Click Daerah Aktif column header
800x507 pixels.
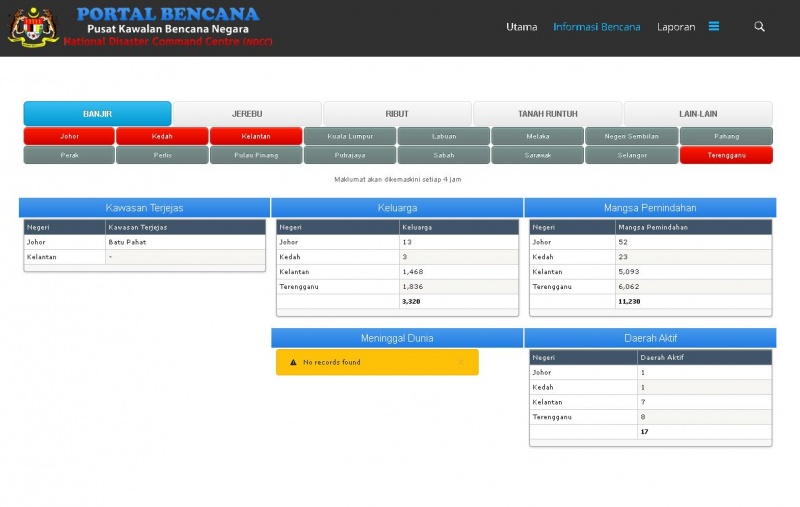[704, 357]
